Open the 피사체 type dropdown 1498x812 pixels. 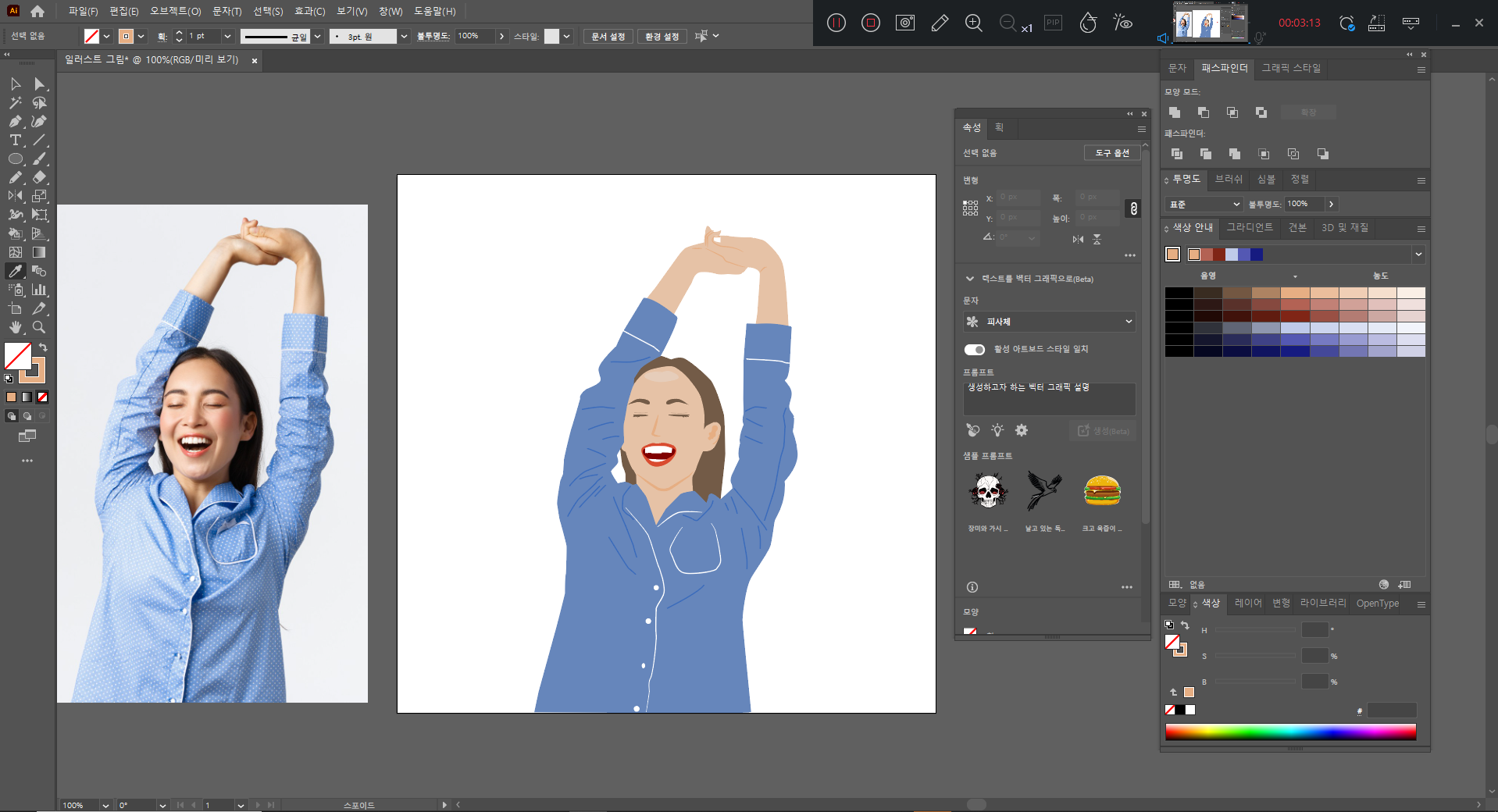pos(1049,322)
